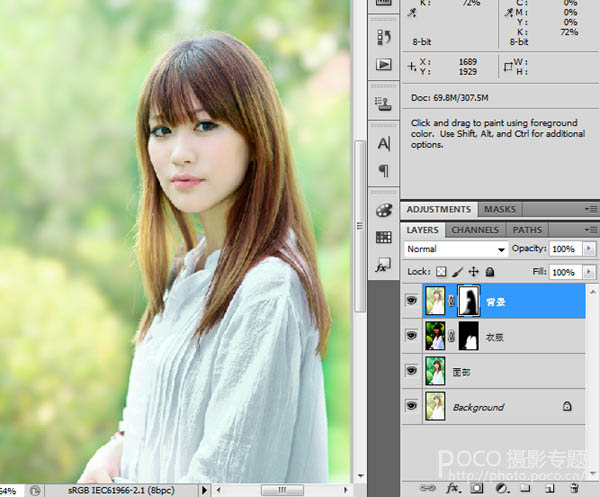Switch to the Masks tab
Viewport: 600px width, 497px height.
500,209
